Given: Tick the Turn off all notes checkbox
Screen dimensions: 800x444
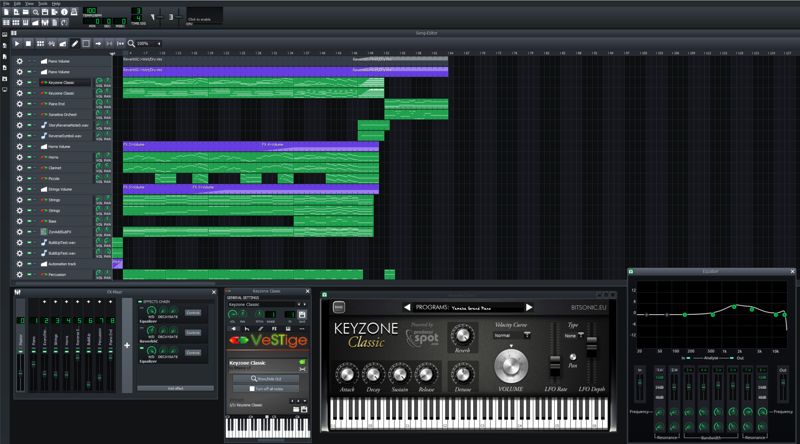Looking at the screenshot, I should [x=252, y=388].
